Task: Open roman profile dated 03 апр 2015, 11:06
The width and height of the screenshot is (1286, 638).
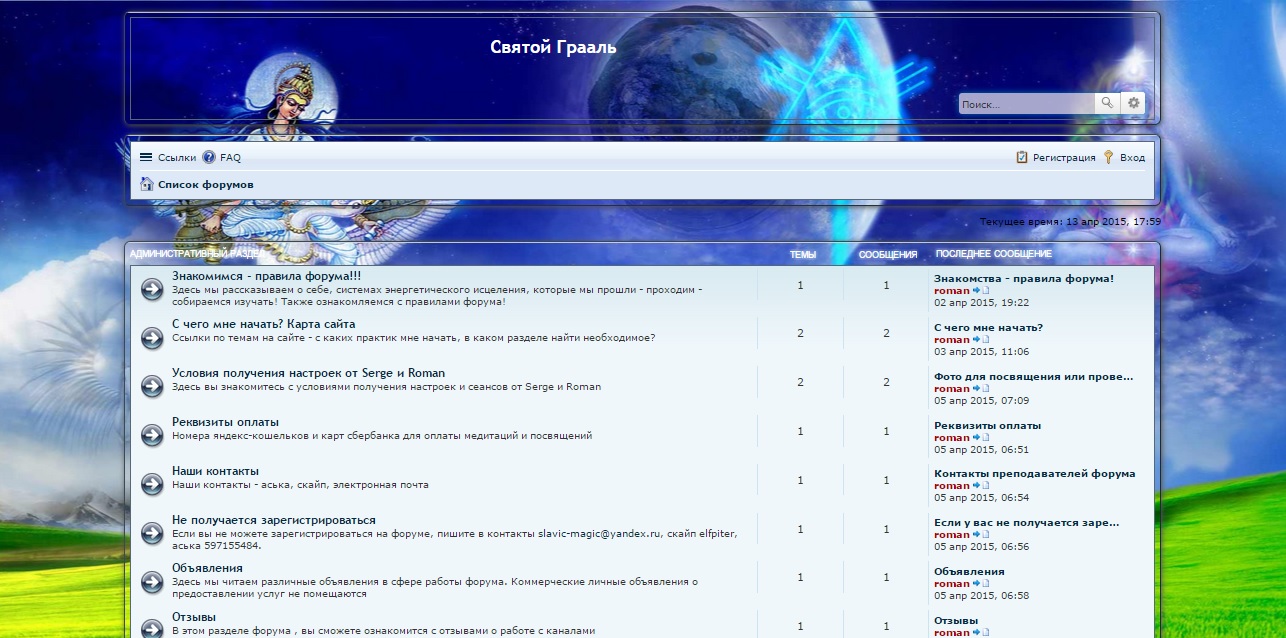Action: [952, 339]
